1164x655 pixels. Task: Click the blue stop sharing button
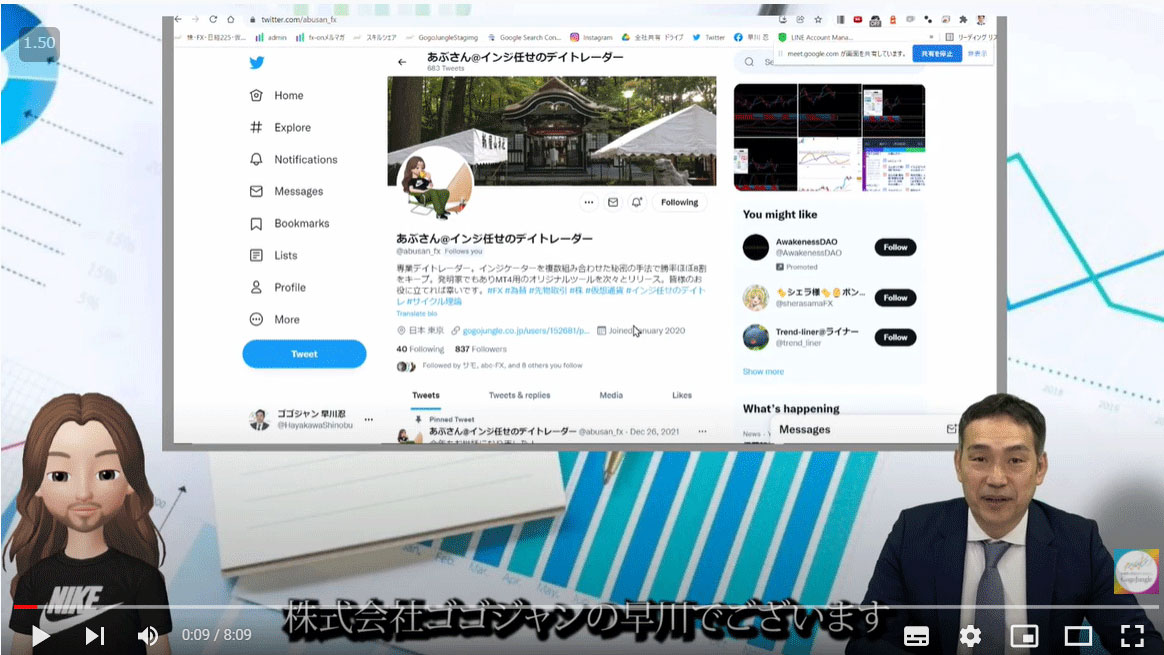937,53
